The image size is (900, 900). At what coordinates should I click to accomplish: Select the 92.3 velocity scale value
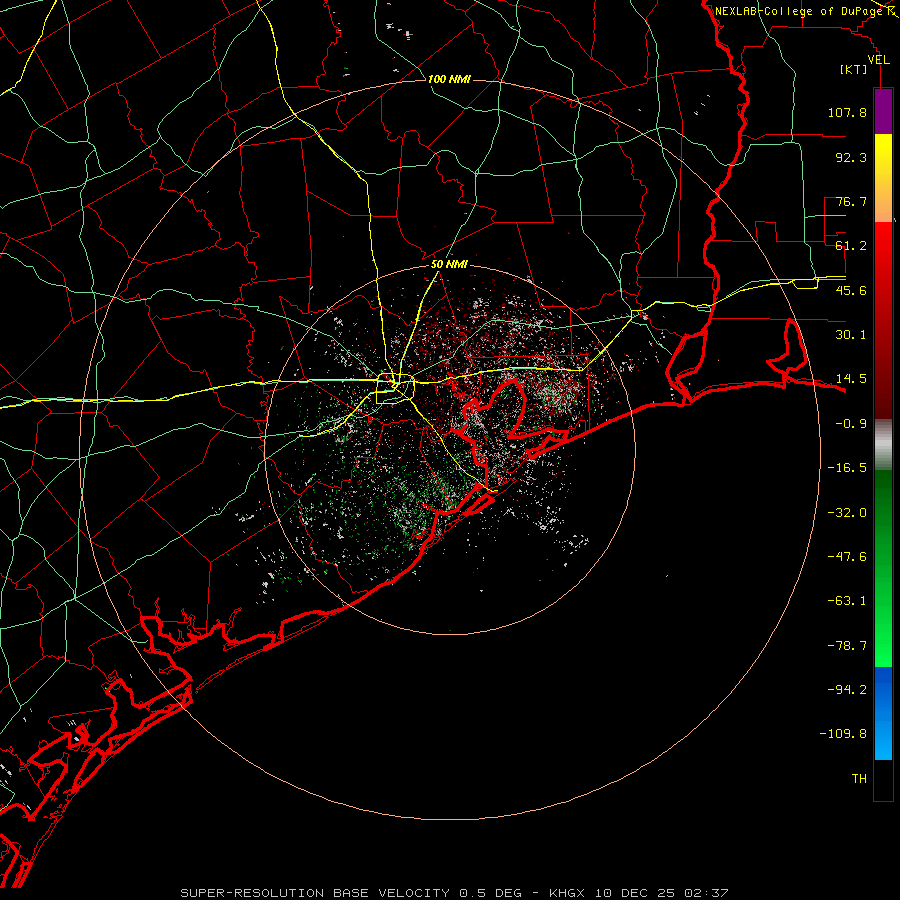point(851,157)
